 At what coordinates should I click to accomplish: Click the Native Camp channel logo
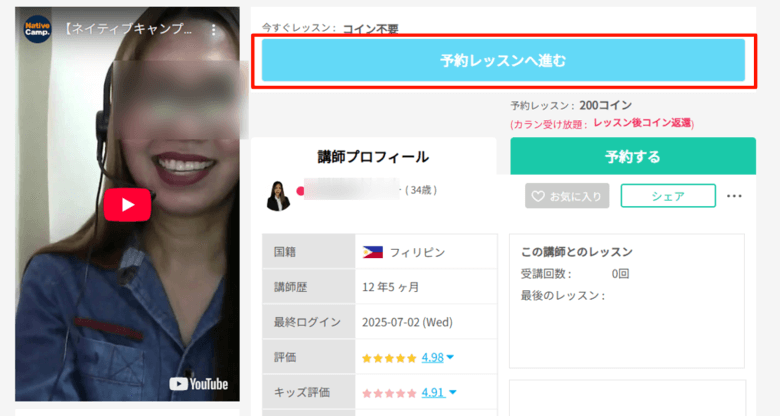click(x=37, y=29)
